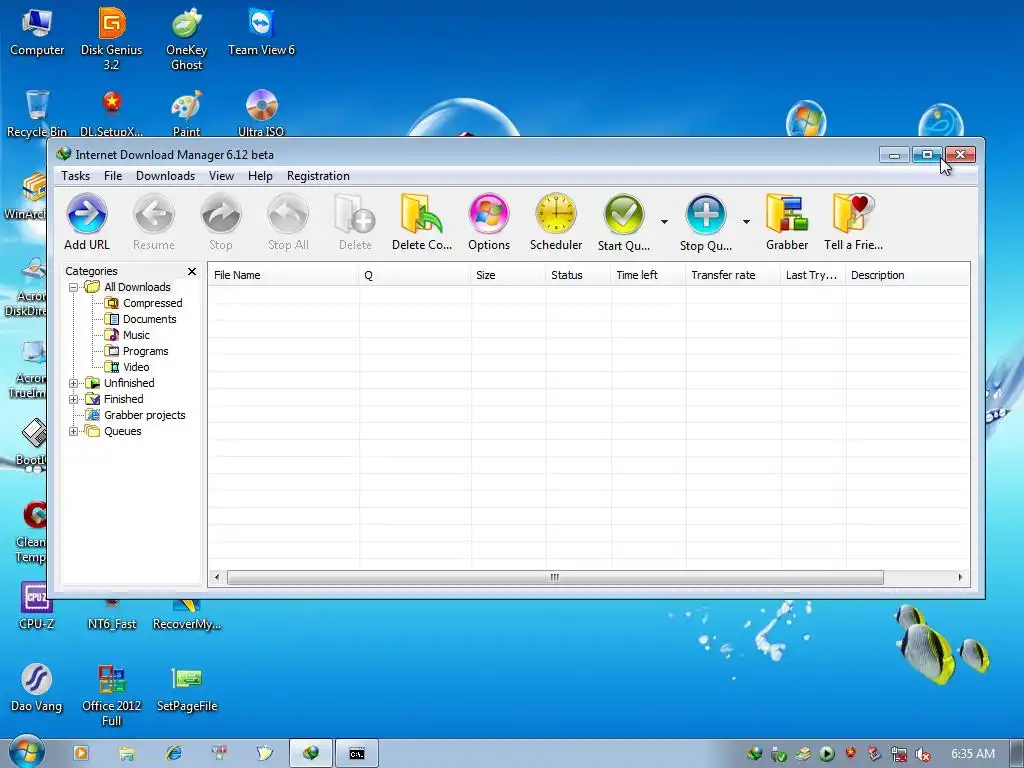This screenshot has height=768, width=1024.
Task: Click the muted volume tray icon
Action: click(923, 754)
